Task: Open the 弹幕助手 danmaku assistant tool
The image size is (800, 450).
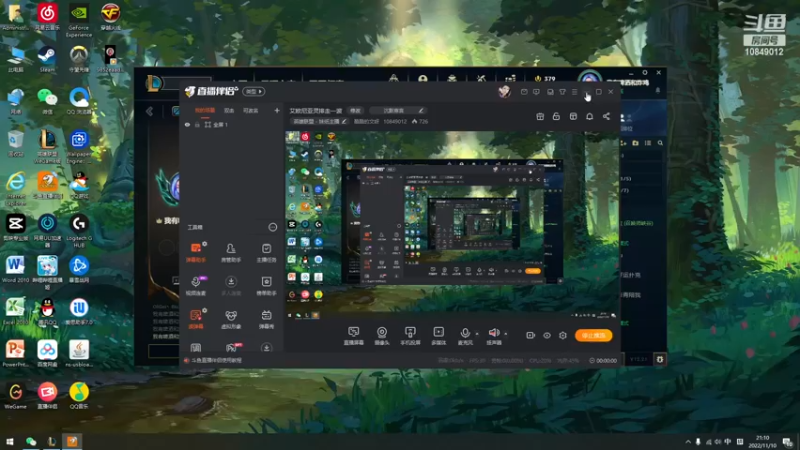Action: coord(196,253)
